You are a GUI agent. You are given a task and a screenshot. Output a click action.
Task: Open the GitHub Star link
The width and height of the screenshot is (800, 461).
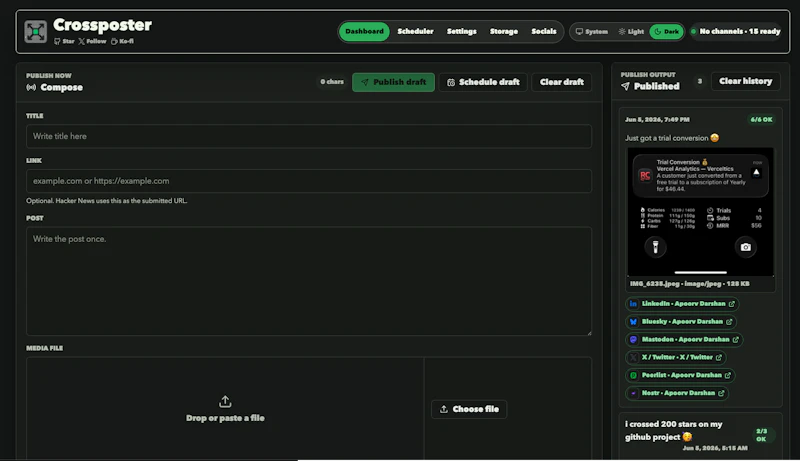pos(64,41)
